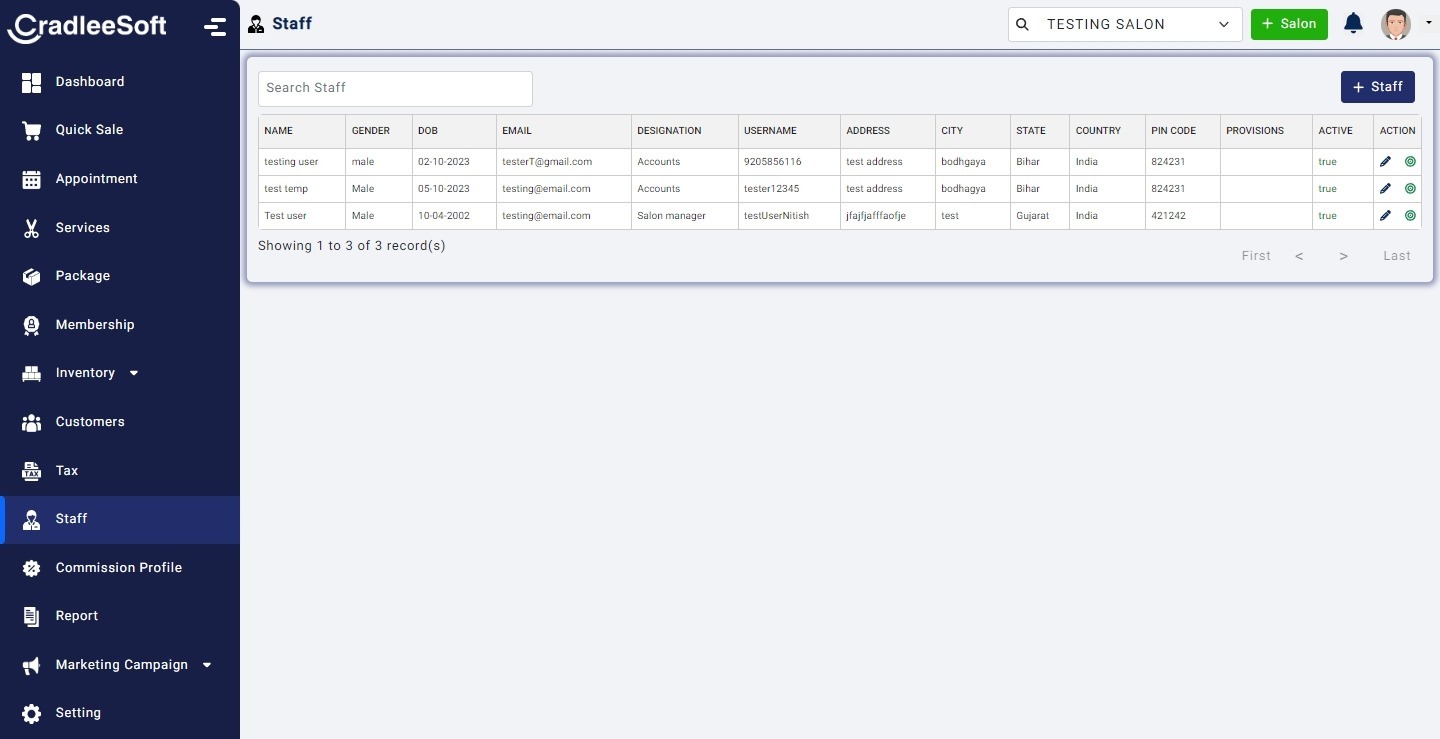Open the Customers menu item
The image size is (1440, 739).
click(90, 422)
